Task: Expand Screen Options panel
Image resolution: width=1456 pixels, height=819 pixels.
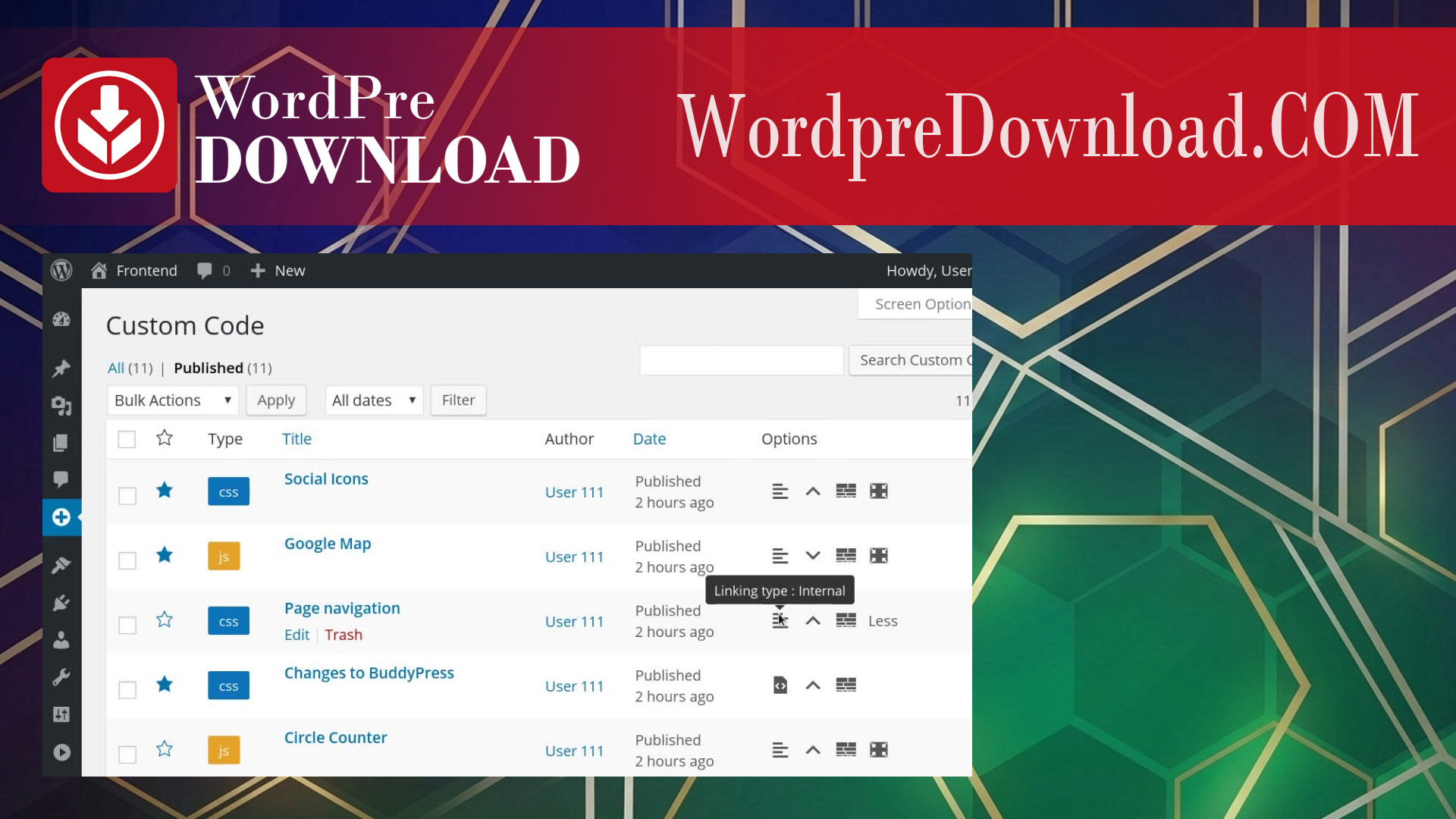Action: click(x=915, y=304)
